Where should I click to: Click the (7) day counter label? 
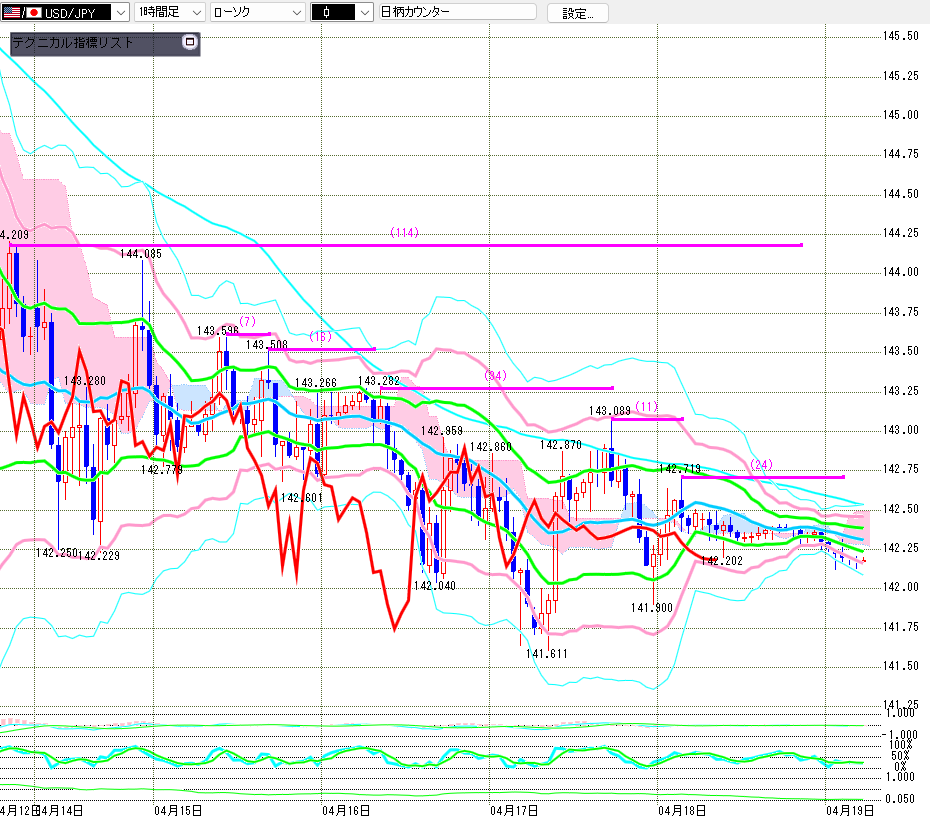(x=247, y=321)
